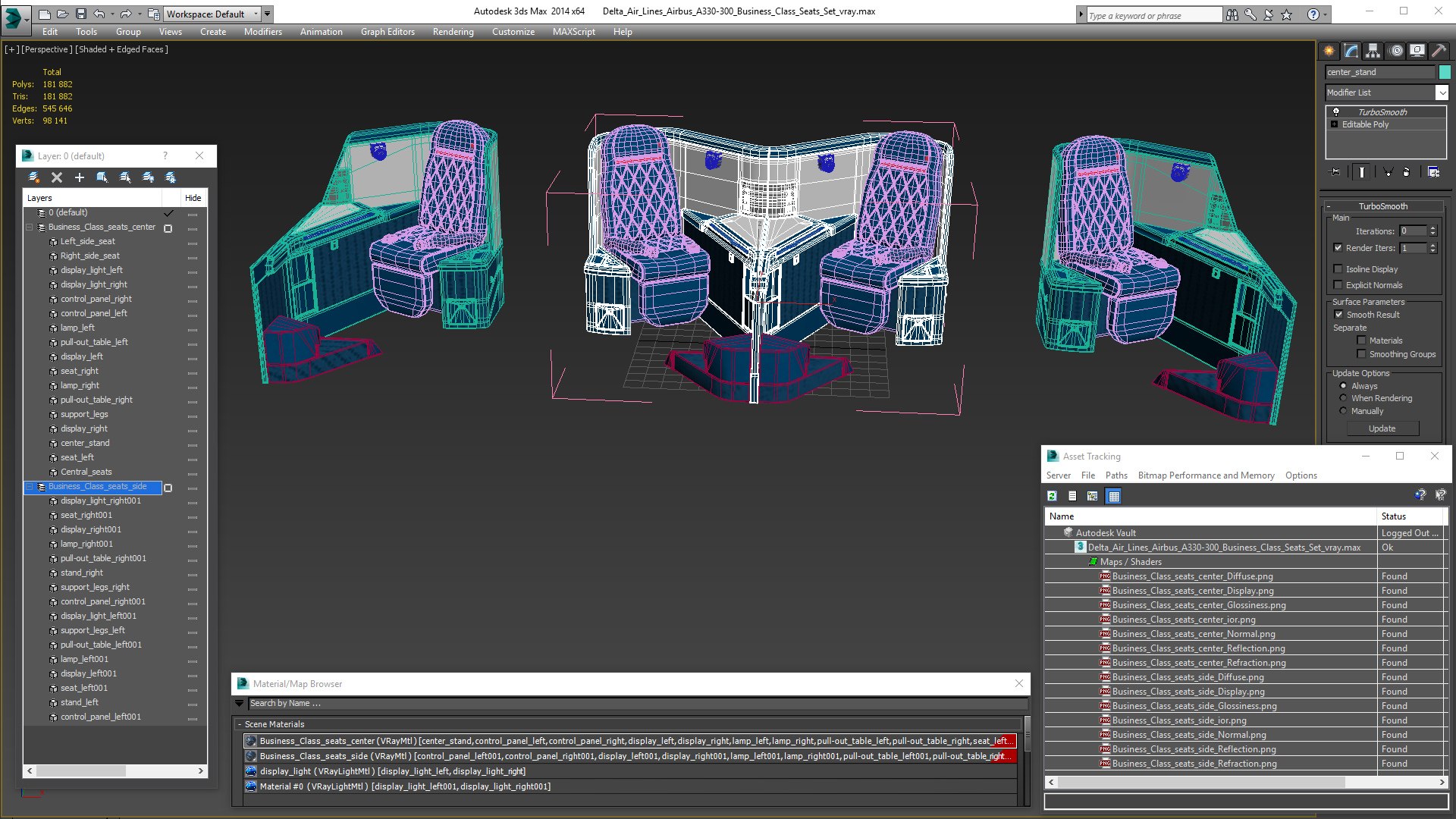Image resolution: width=1456 pixels, height=819 pixels.
Task: Select the Manually update option
Action: coord(1343,411)
